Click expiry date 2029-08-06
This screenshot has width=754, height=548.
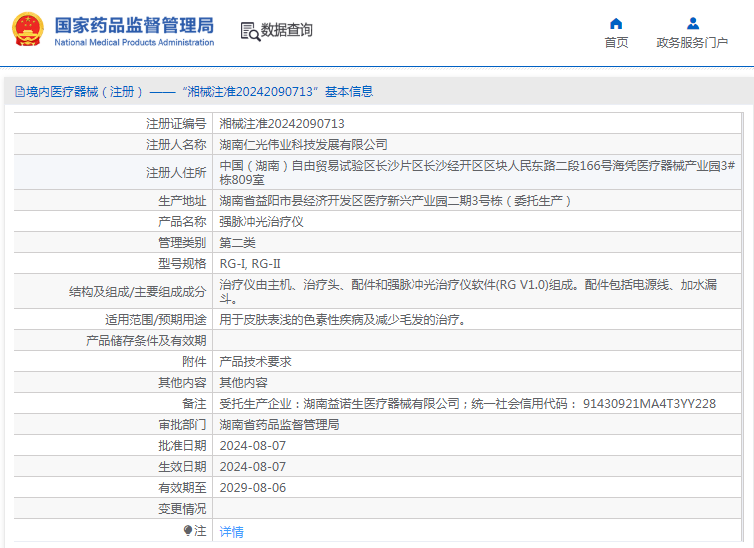pos(252,487)
